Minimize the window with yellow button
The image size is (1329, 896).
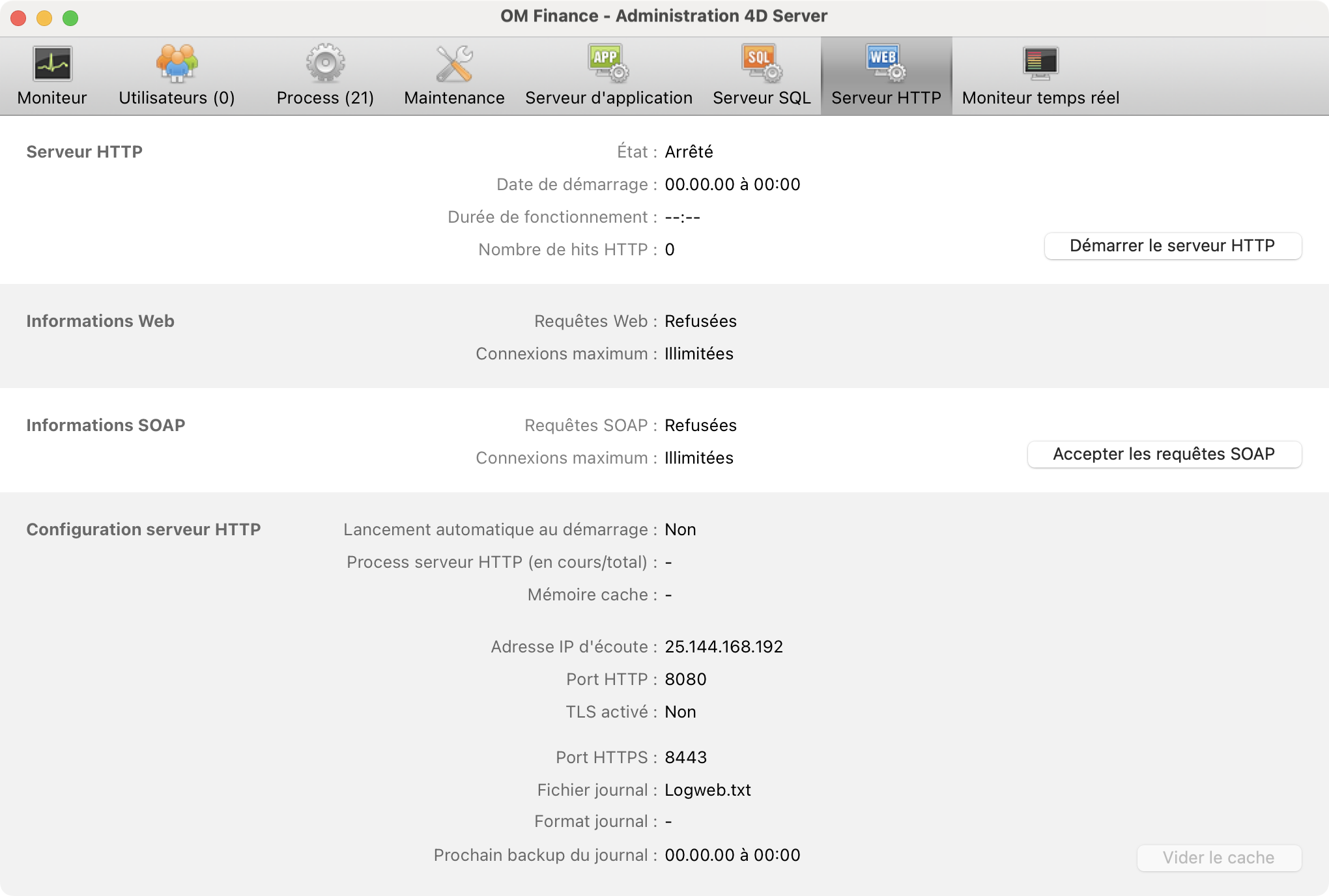click(44, 18)
